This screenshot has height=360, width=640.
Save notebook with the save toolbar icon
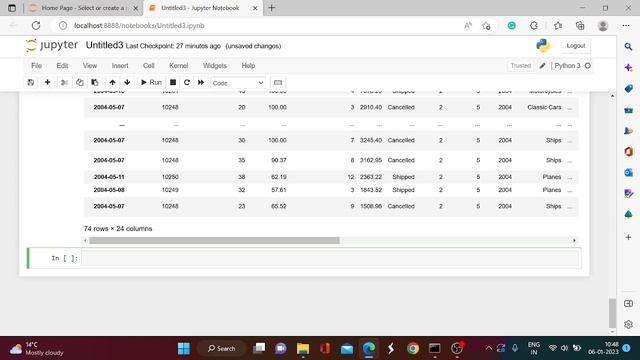[31, 82]
